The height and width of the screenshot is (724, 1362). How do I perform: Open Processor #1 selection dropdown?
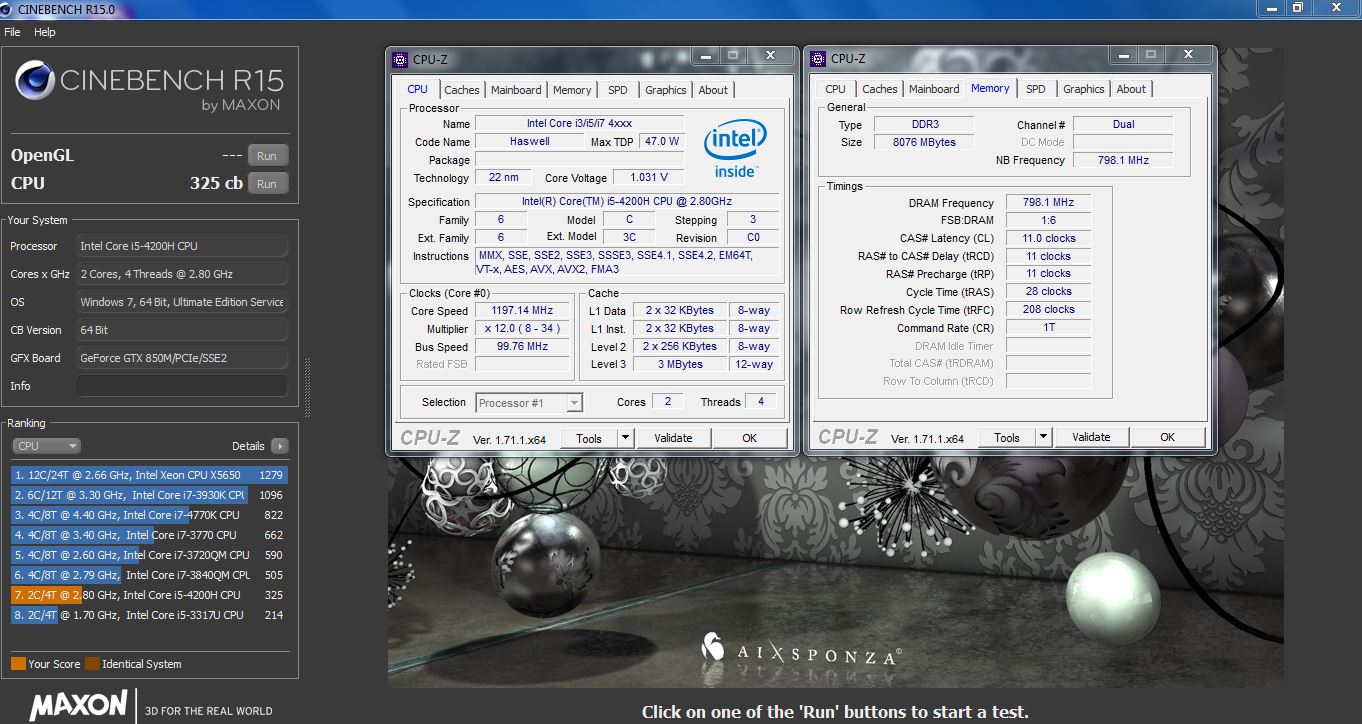529,403
